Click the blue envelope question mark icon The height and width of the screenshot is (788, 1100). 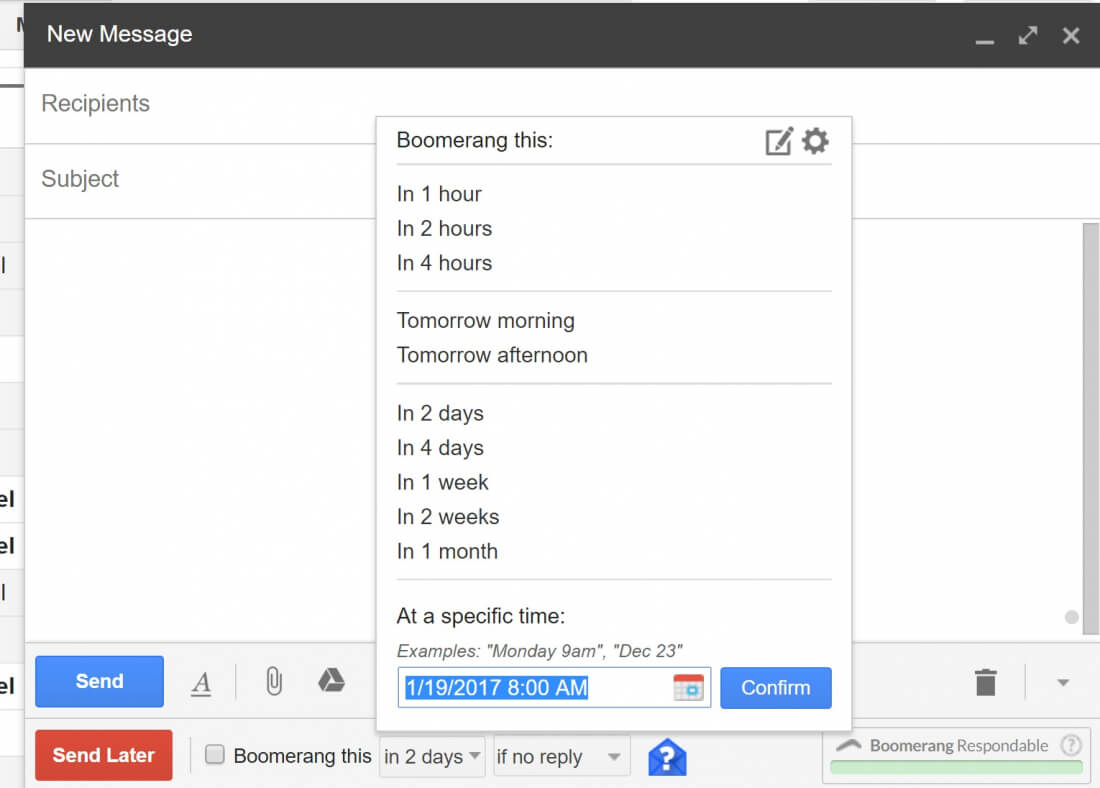point(667,757)
